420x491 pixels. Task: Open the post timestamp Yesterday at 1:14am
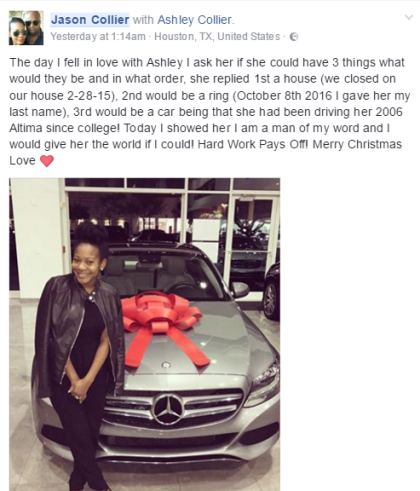pos(98,36)
